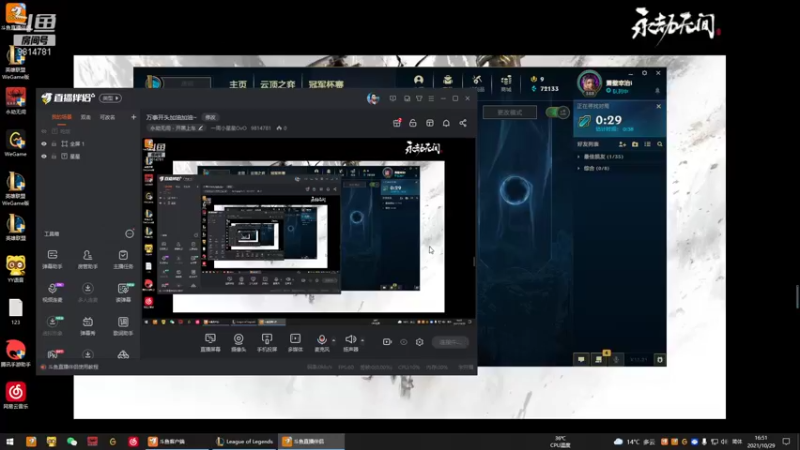Add a 手机投屏 phone cast source
800x450 pixels.
pyautogui.click(x=267, y=342)
